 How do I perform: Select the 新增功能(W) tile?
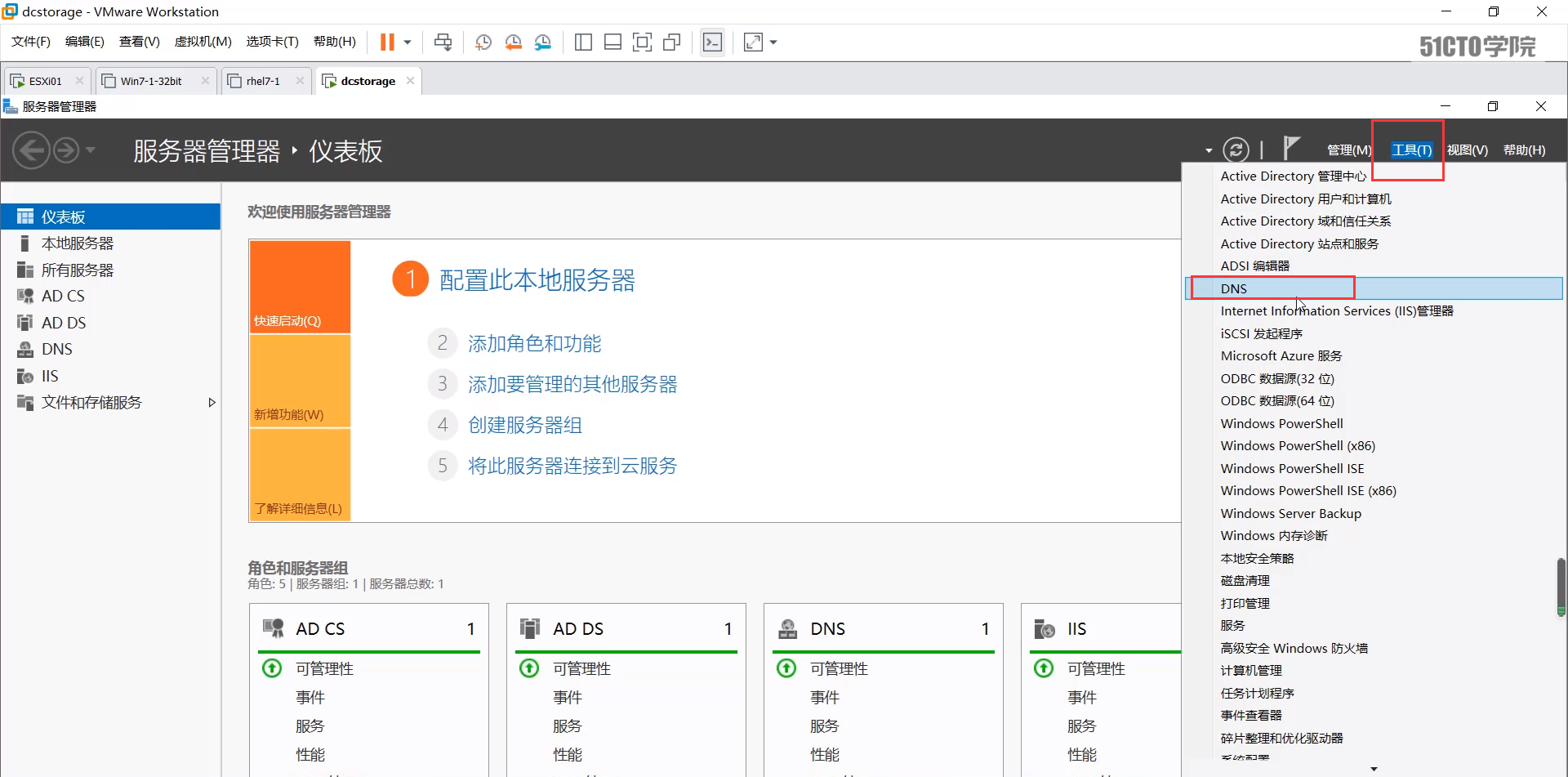300,381
